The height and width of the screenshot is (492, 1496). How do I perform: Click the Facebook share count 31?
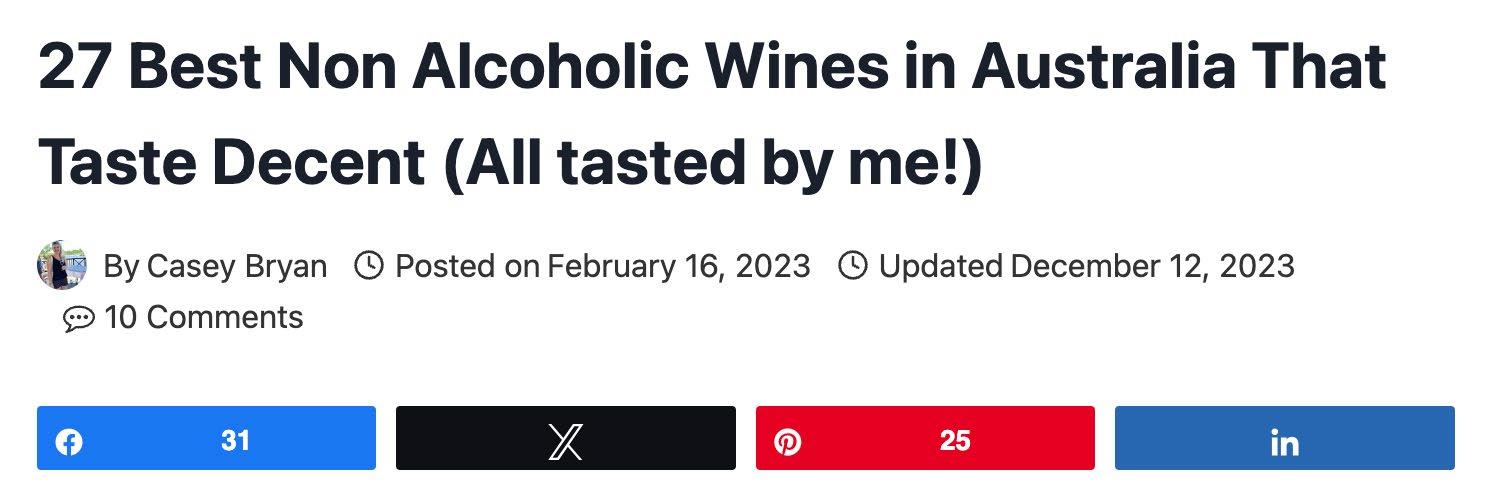coord(235,440)
